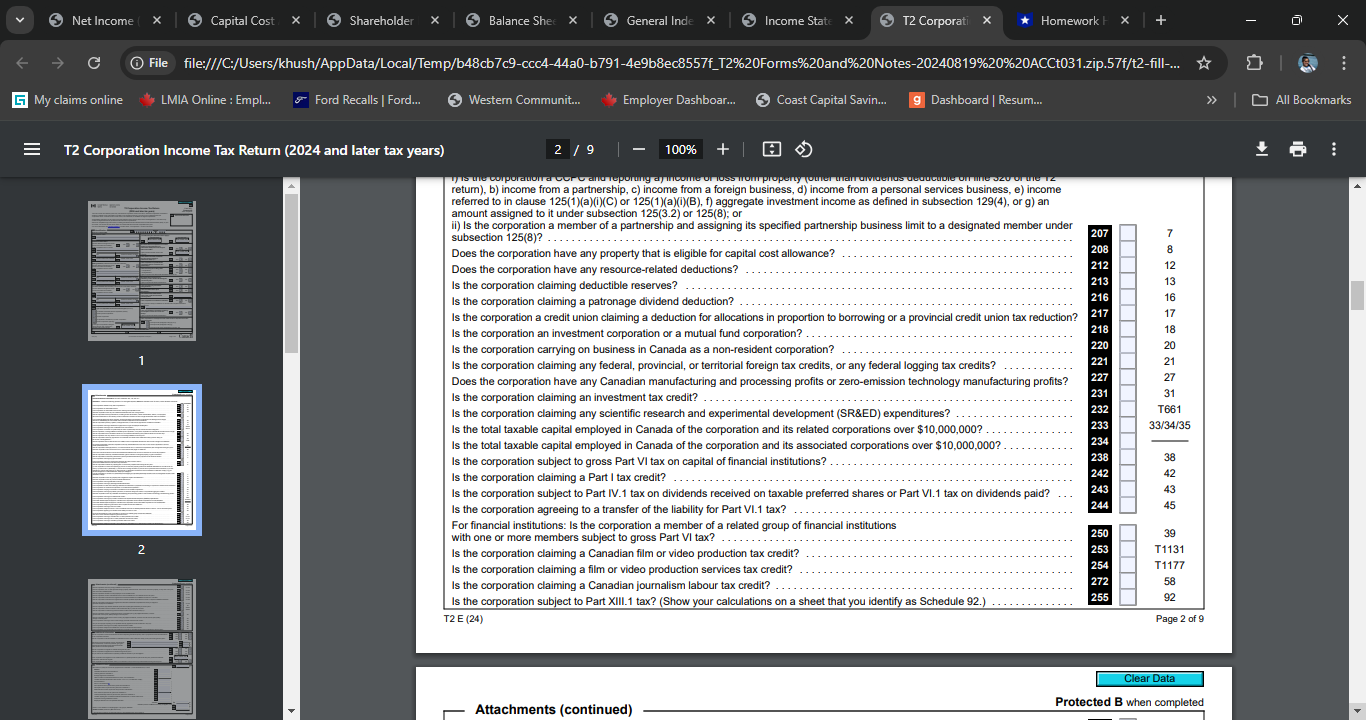Open the Chrome three-dot menu
Image resolution: width=1366 pixels, height=720 pixels.
point(1344,63)
